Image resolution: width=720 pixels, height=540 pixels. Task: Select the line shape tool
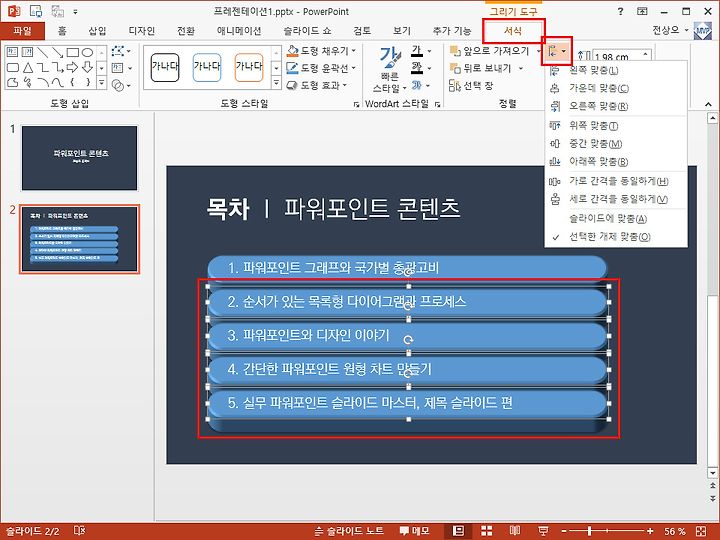tap(43, 52)
